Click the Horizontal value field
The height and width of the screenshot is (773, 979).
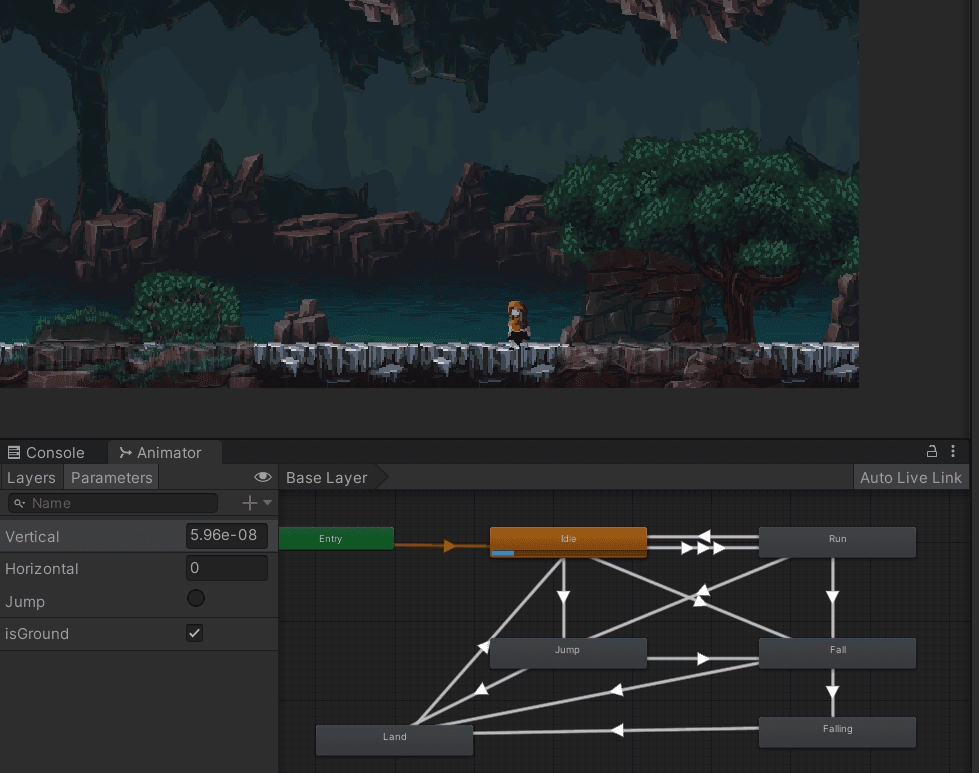click(x=227, y=568)
